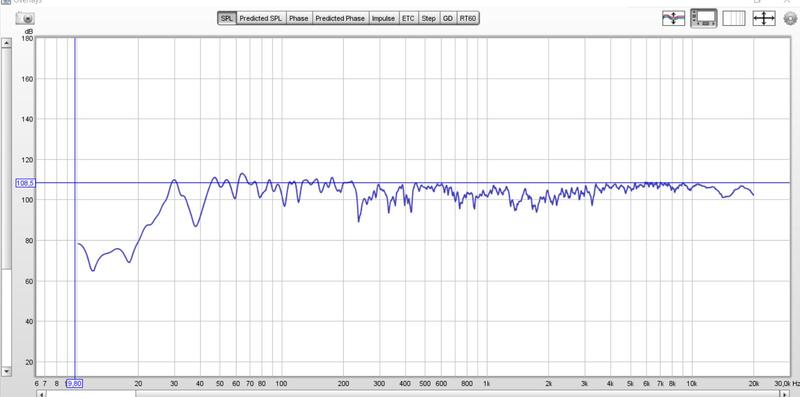
Task: View the GD tab
Action: (x=447, y=18)
